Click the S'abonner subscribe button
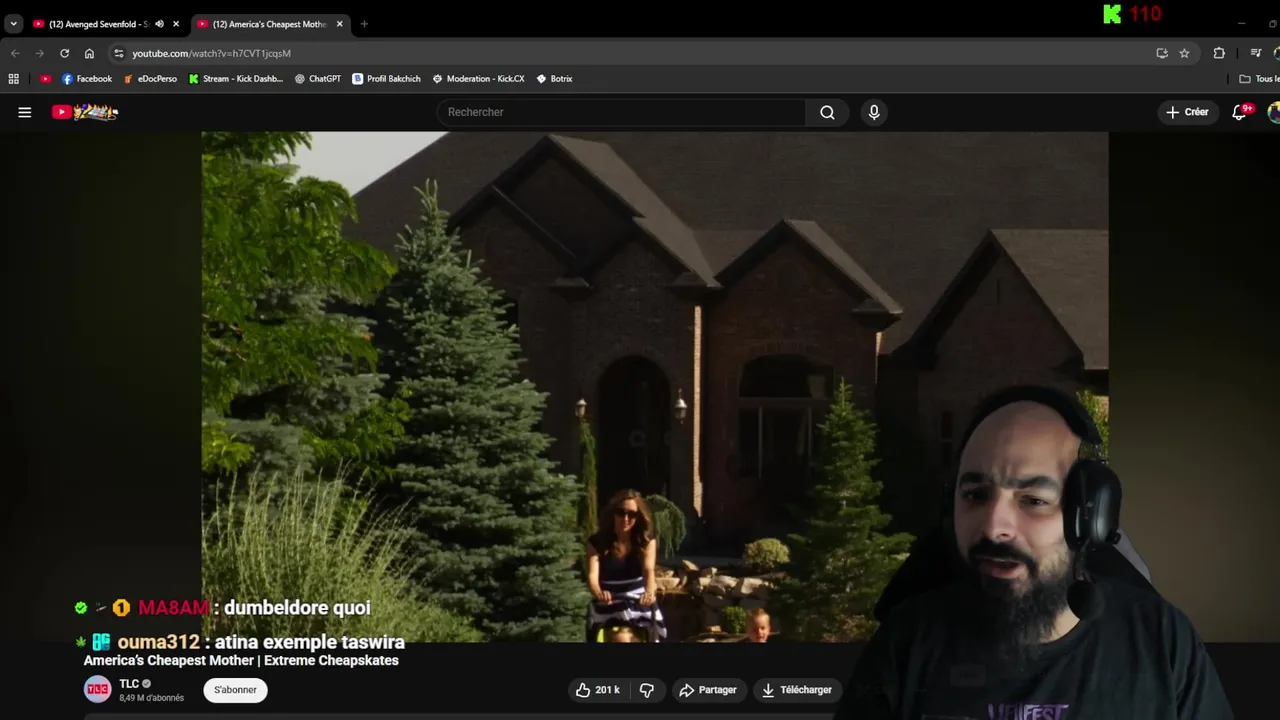 tap(236, 690)
